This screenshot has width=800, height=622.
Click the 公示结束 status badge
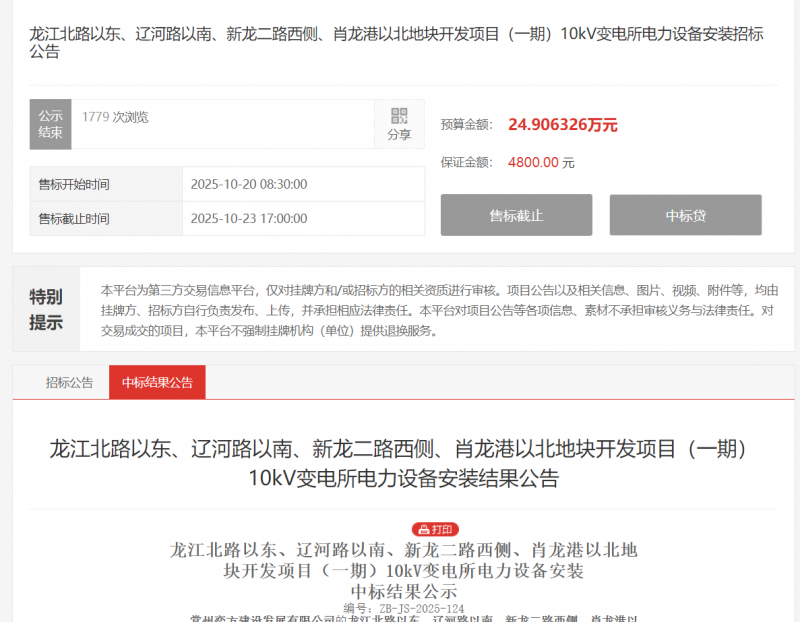tap(50, 124)
